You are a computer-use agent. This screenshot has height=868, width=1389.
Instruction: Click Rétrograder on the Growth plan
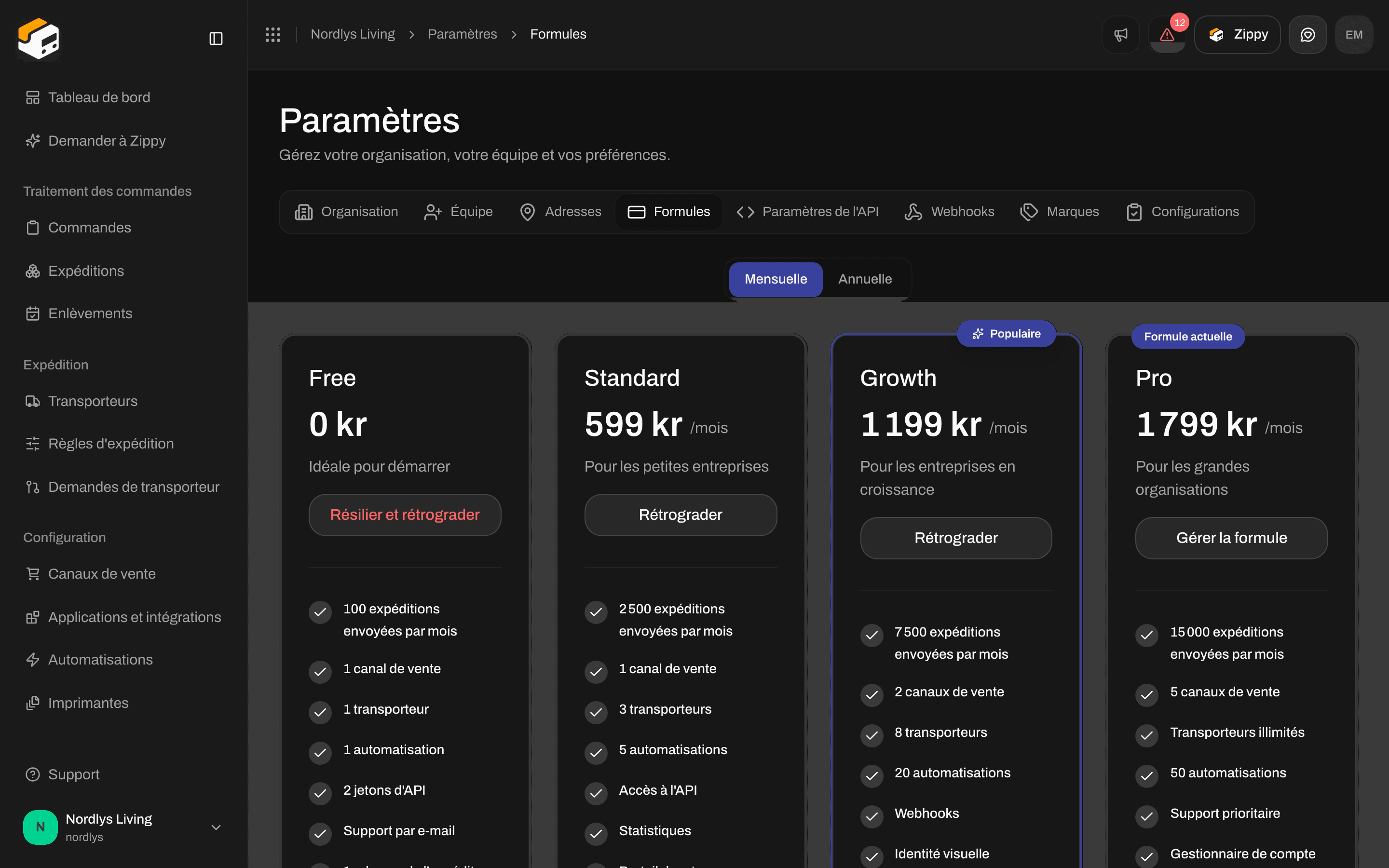click(x=955, y=538)
